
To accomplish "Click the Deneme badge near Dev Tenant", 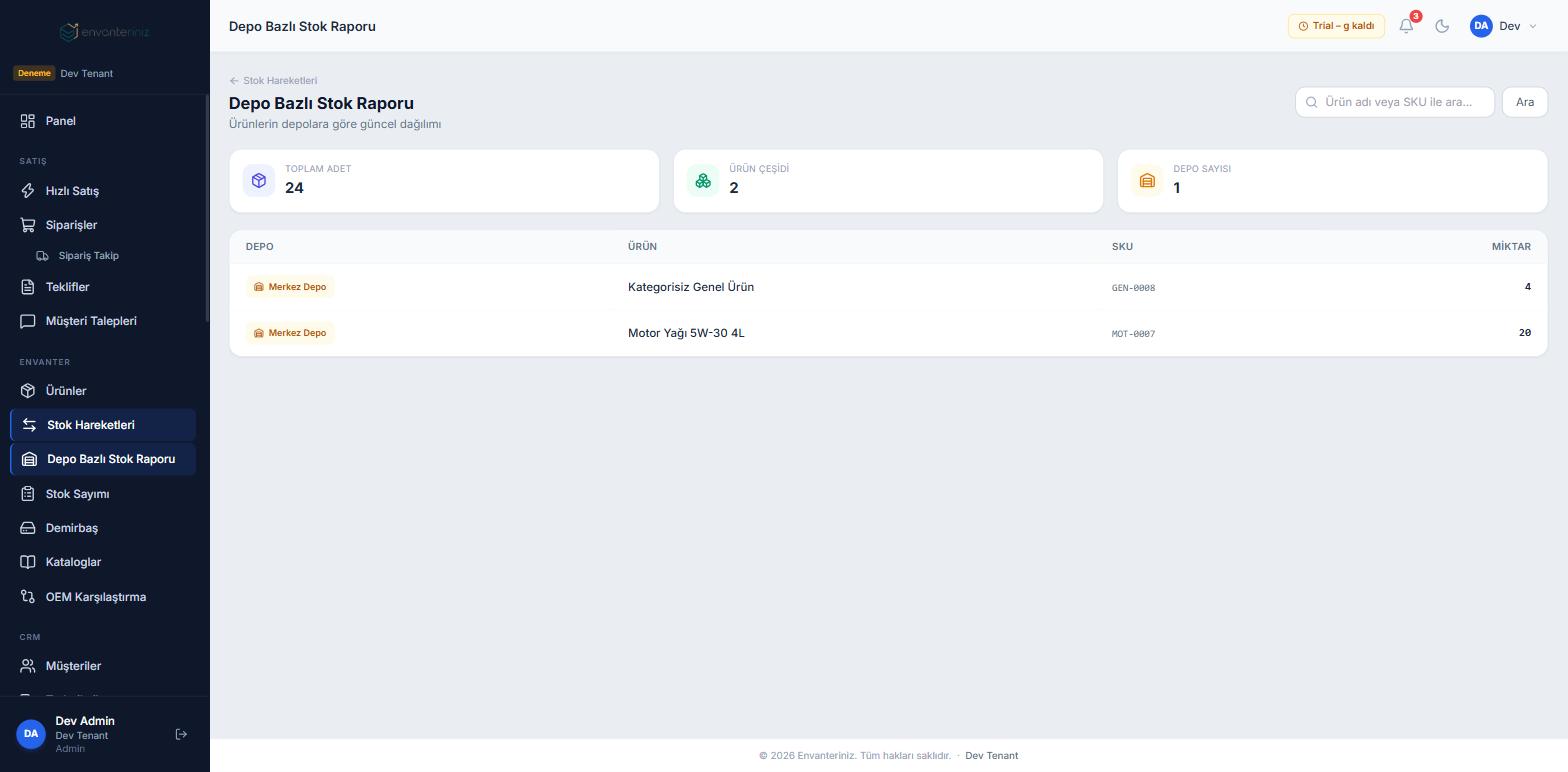I will [34, 73].
